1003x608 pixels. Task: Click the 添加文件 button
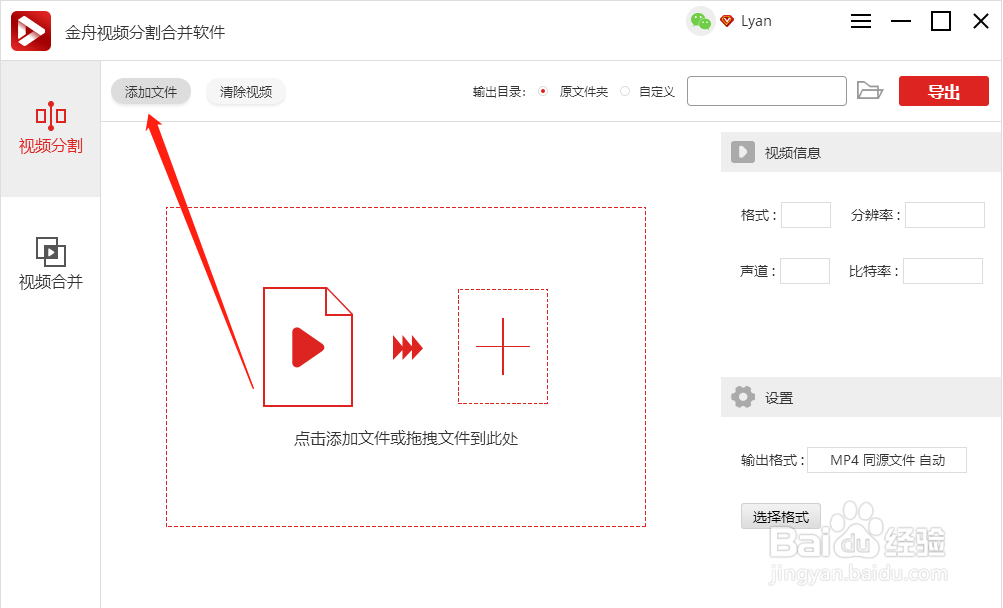coord(150,91)
